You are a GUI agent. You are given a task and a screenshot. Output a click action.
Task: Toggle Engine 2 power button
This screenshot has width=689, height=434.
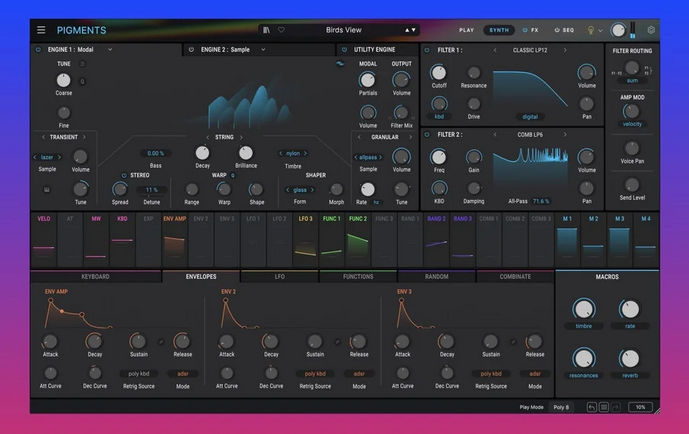[191, 50]
